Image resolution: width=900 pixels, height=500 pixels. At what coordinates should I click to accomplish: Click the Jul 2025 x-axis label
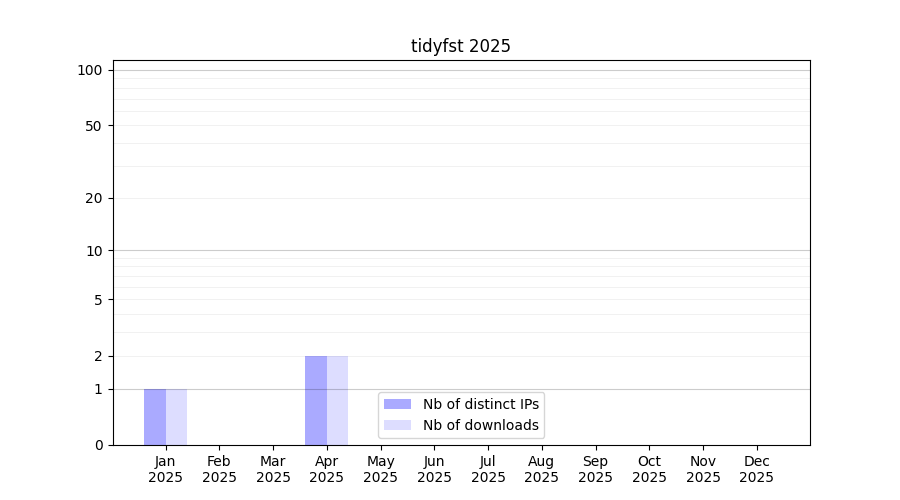pos(488,469)
